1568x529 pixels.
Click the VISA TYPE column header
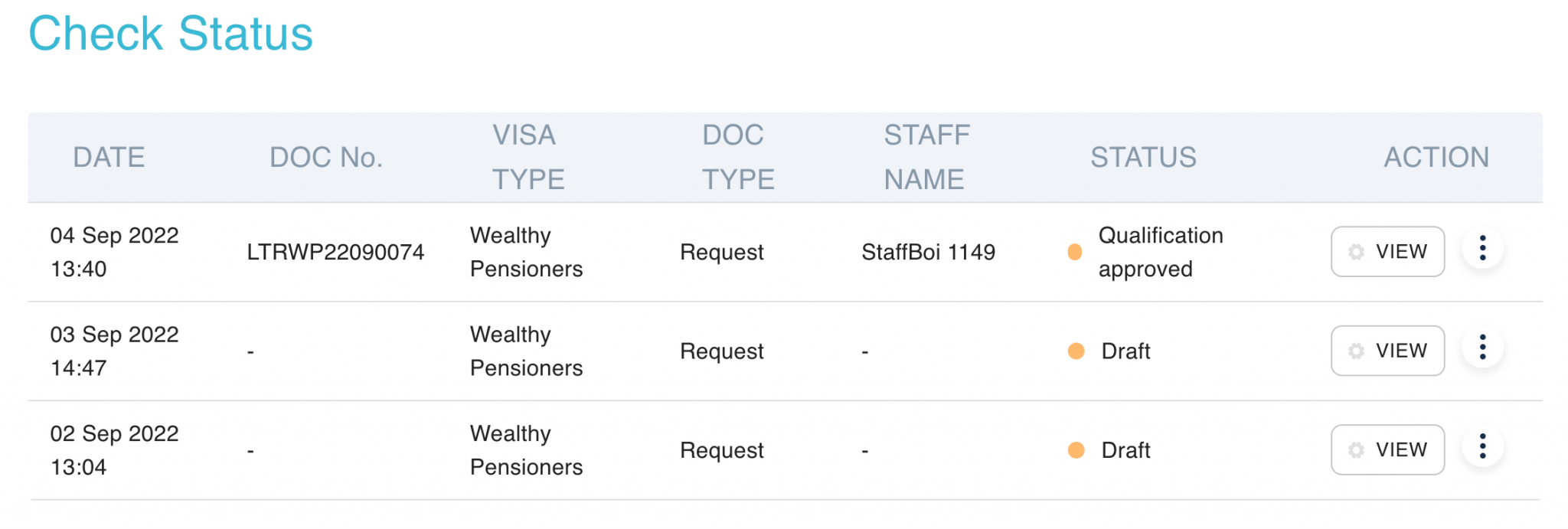coord(528,158)
